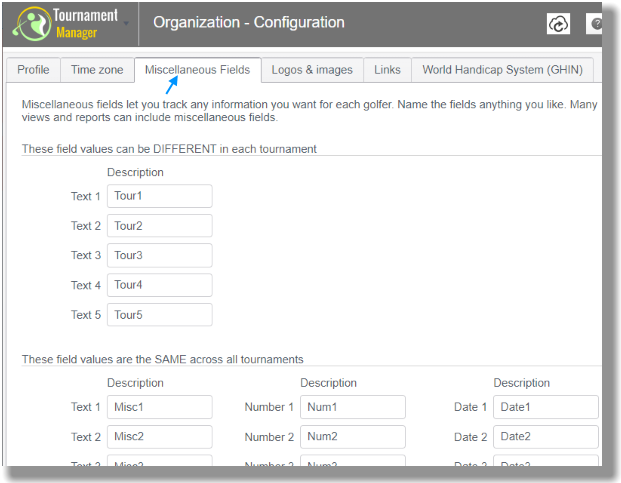Select the Miscellaneous Fields tab
Screen dimensions: 621x483
pyautogui.click(x=198, y=70)
